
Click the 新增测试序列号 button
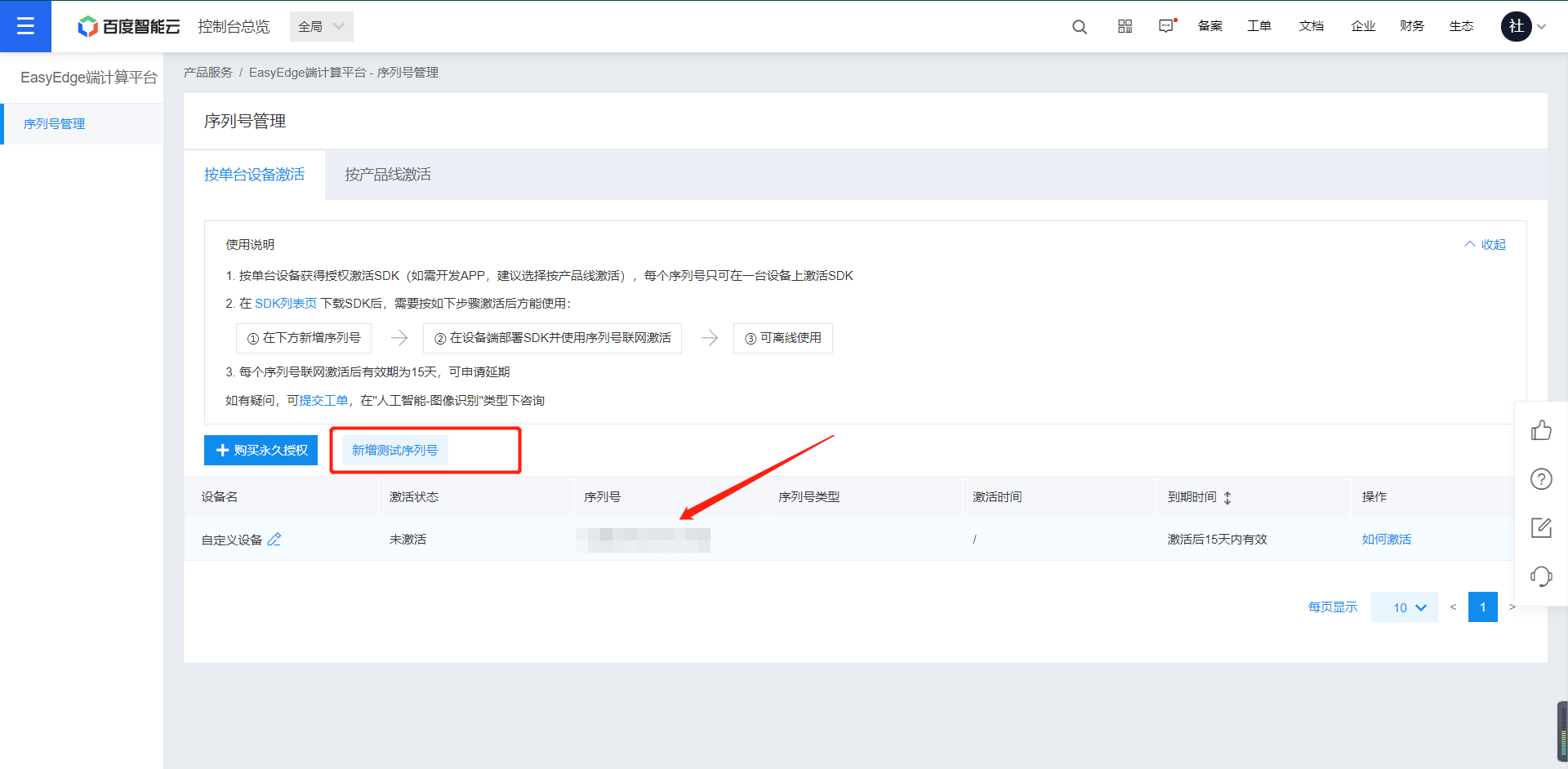coord(395,450)
